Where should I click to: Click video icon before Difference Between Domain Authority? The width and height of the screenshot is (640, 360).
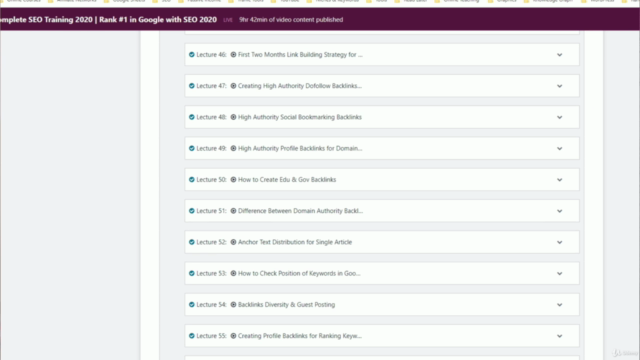[x=233, y=211]
